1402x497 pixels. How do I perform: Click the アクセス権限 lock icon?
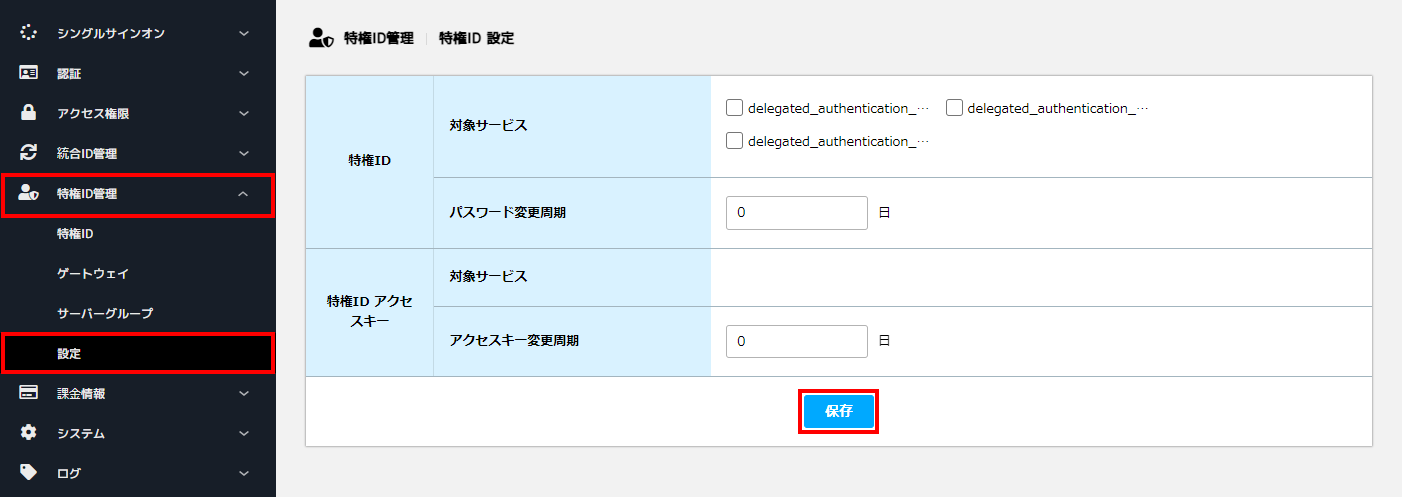pos(29,113)
